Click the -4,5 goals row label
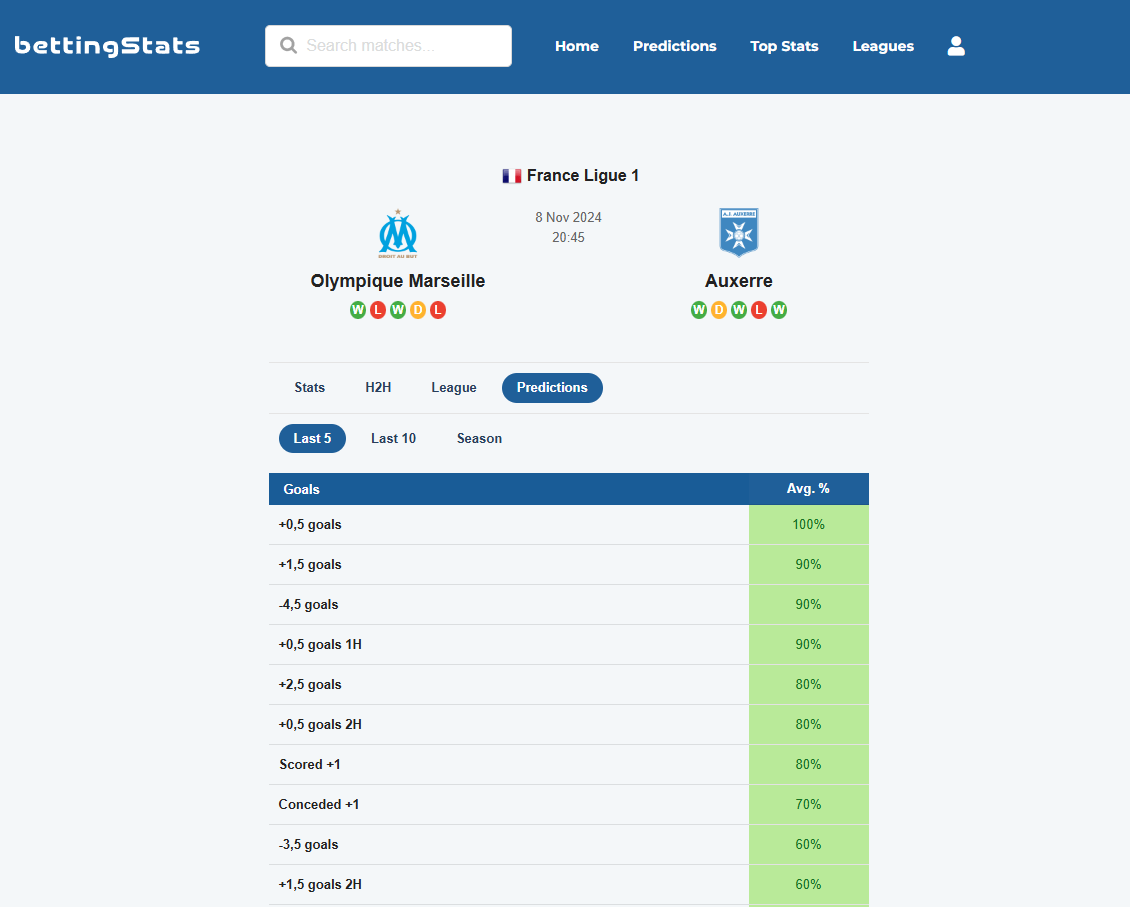Image resolution: width=1130 pixels, height=907 pixels. point(308,604)
